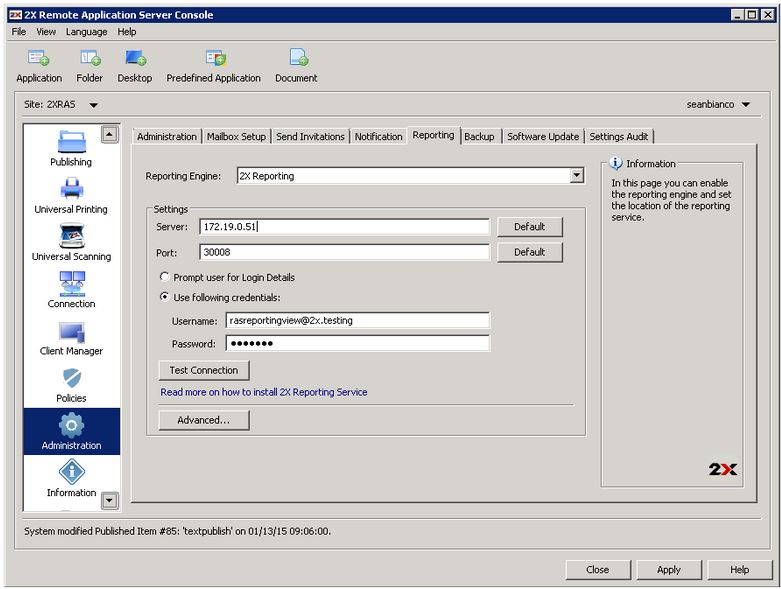
Task: Switch to the Backup tab
Action: point(479,136)
